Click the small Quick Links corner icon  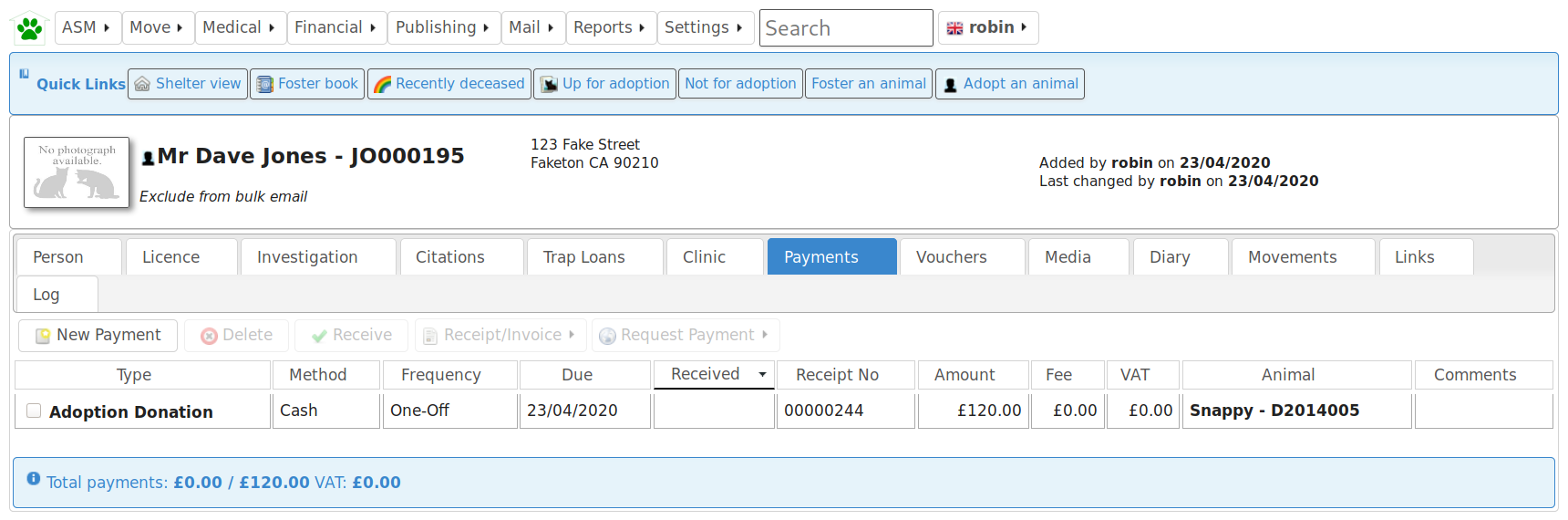coord(24,74)
